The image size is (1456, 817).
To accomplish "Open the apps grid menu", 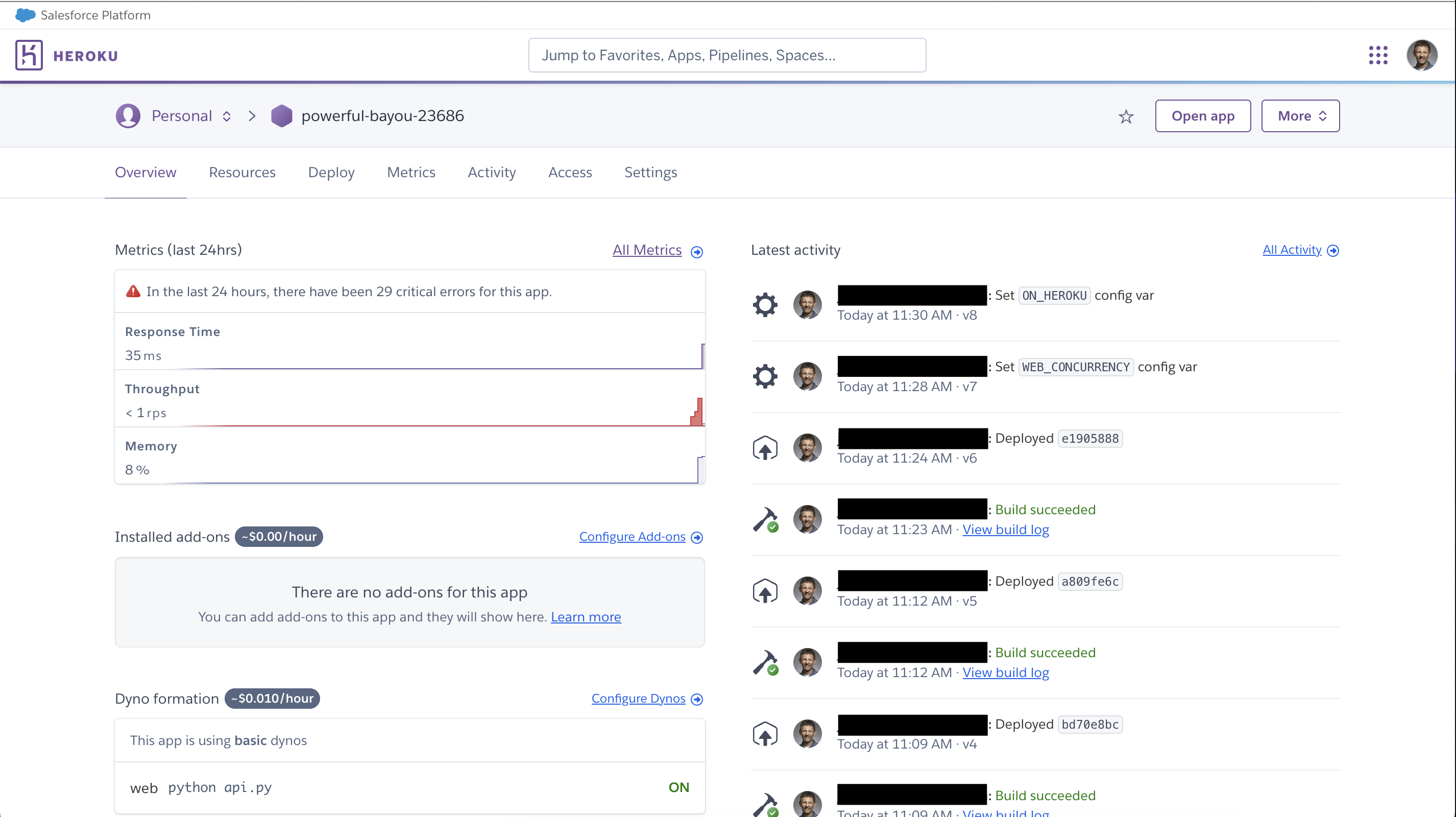I will click(1378, 55).
